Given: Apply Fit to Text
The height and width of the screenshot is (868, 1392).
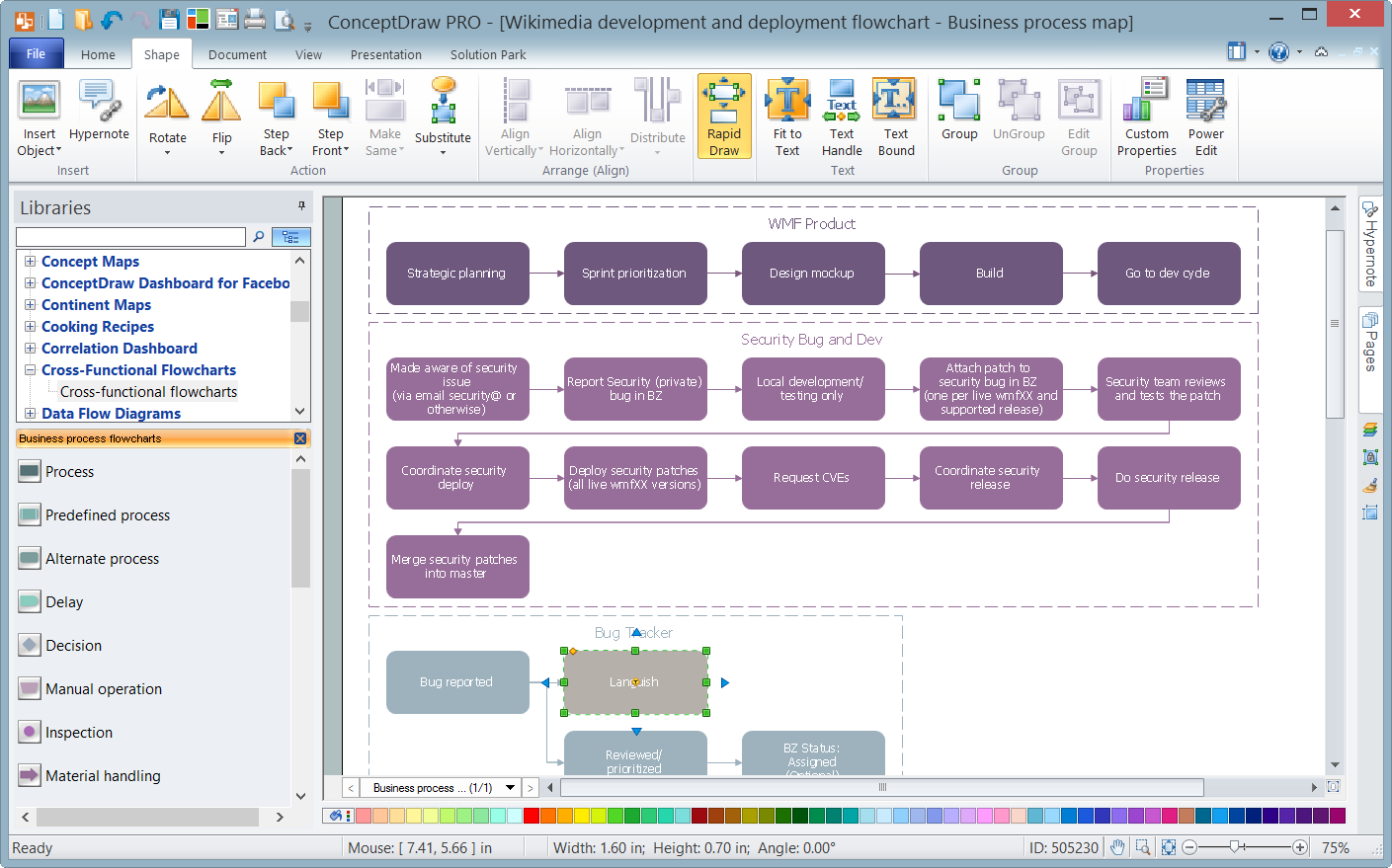Looking at the screenshot, I should coord(787,117).
